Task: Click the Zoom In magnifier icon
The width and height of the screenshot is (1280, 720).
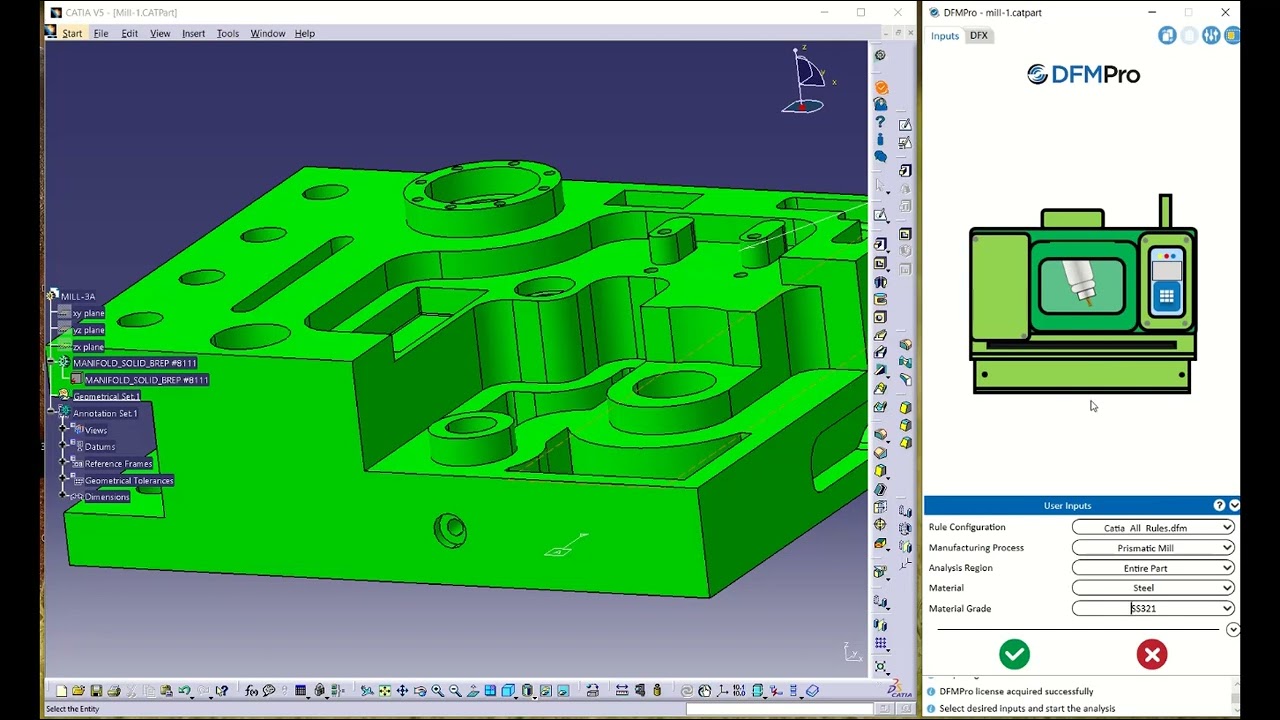Action: coord(437,690)
